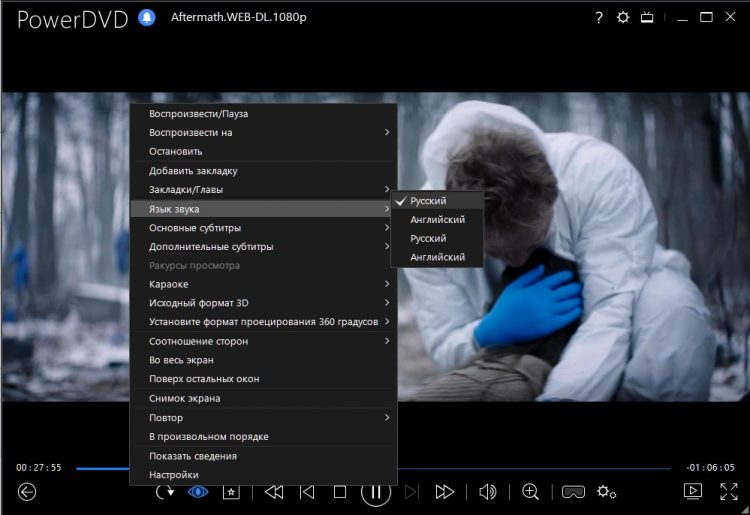Click the notification bell next to PowerDVD
750x515 pixels.
click(147, 19)
